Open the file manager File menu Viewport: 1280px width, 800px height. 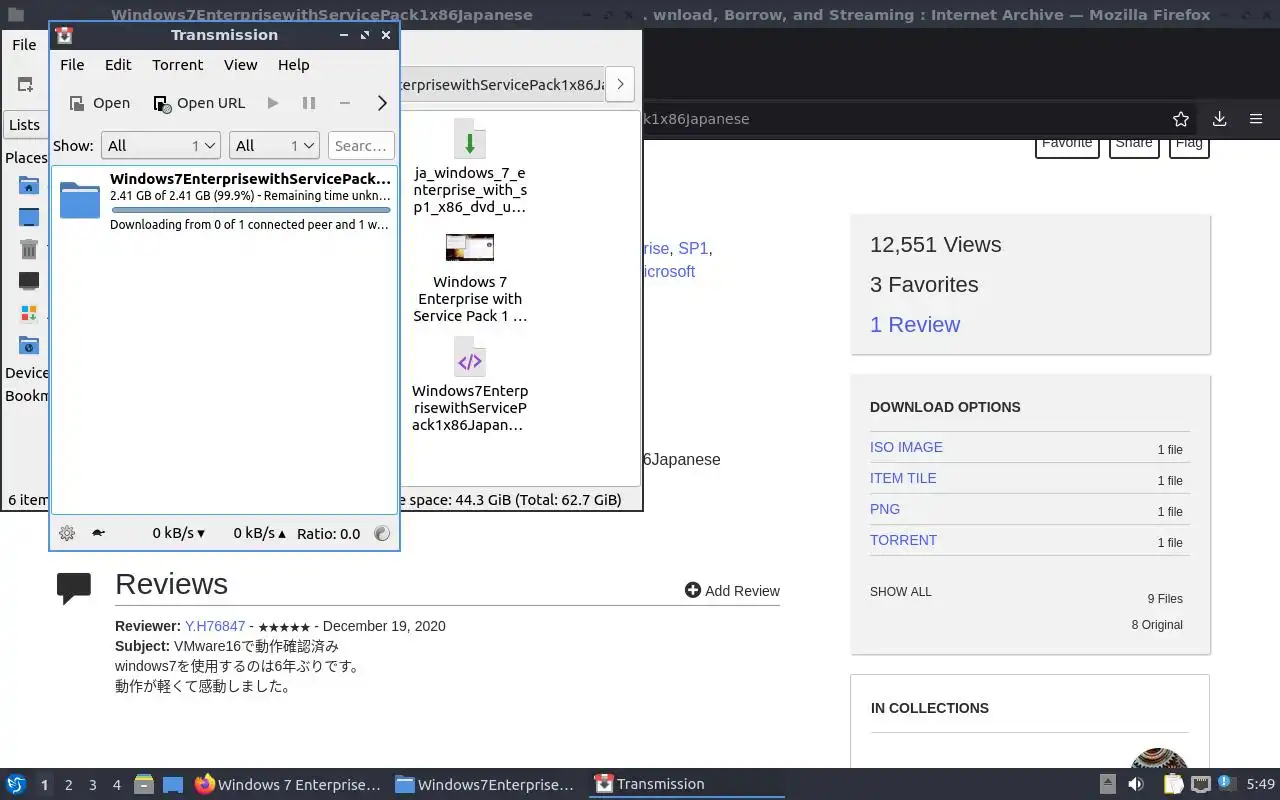coord(24,45)
